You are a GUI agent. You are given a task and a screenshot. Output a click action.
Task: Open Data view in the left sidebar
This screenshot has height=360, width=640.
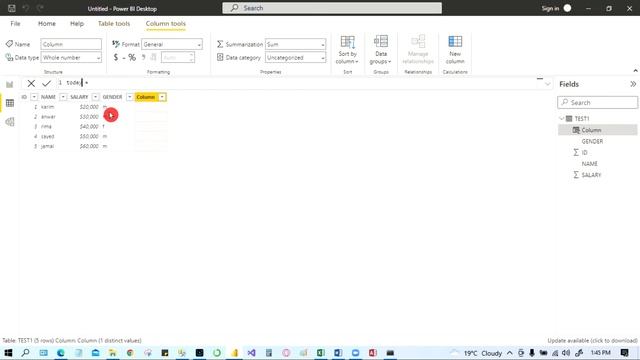point(10,103)
